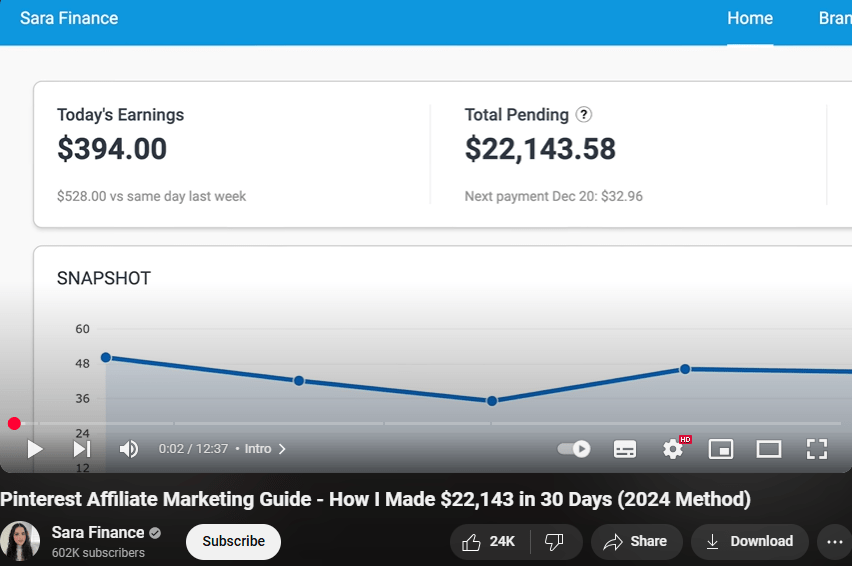The image size is (852, 566).
Task: Click 'Next payment Dec 20: $32.96' text
Action: (x=554, y=196)
